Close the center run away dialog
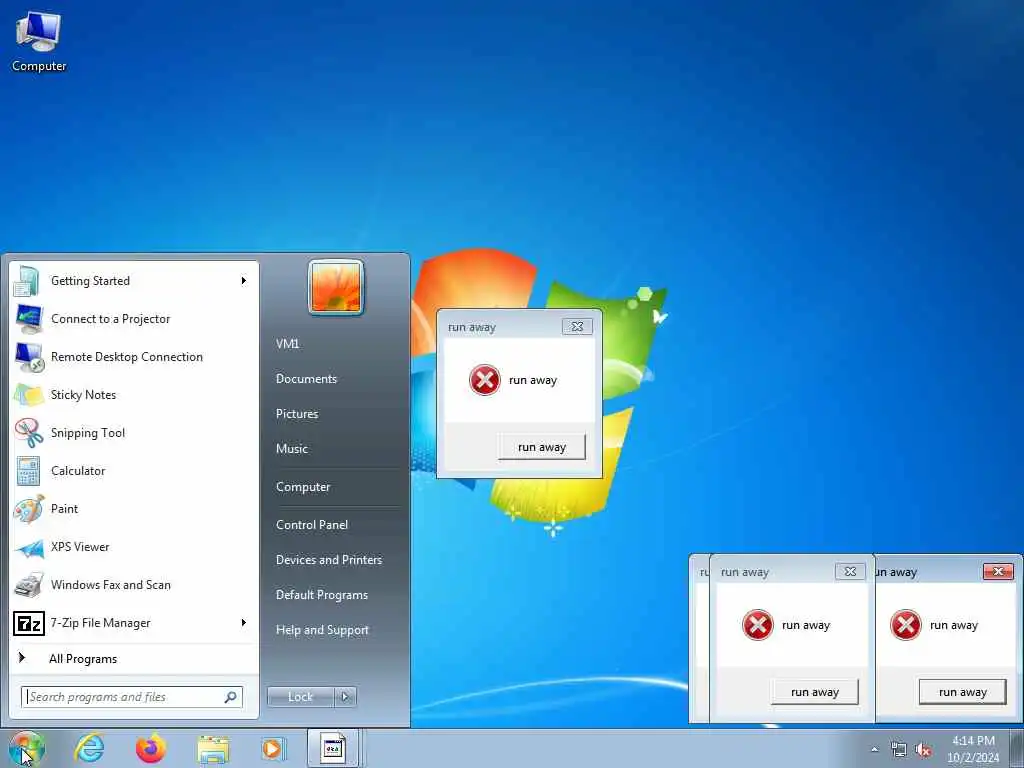 [577, 327]
